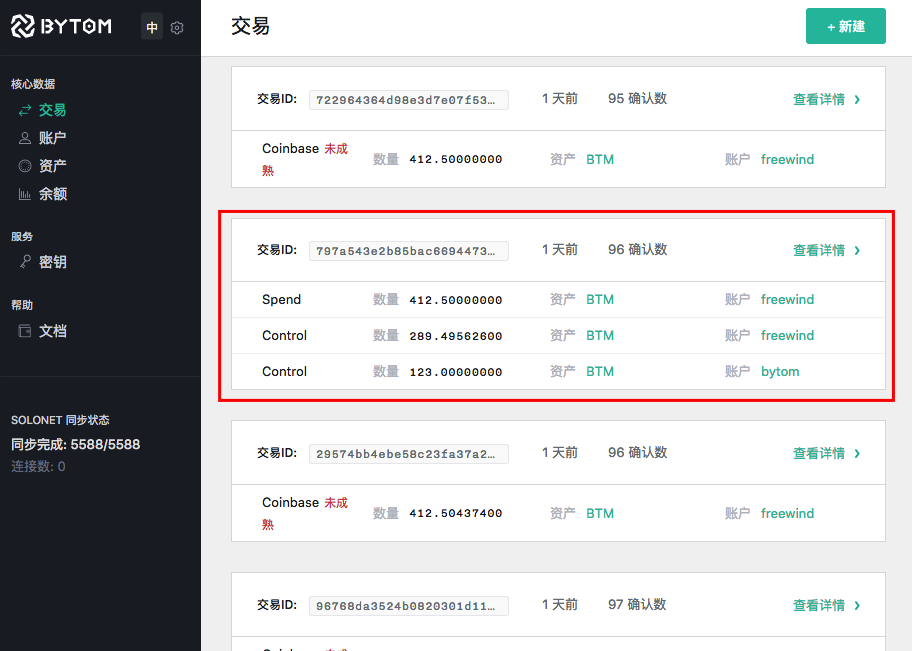Image resolution: width=912 pixels, height=651 pixels.
Task: Click the document icon beside 文档
Action: (x=24, y=331)
